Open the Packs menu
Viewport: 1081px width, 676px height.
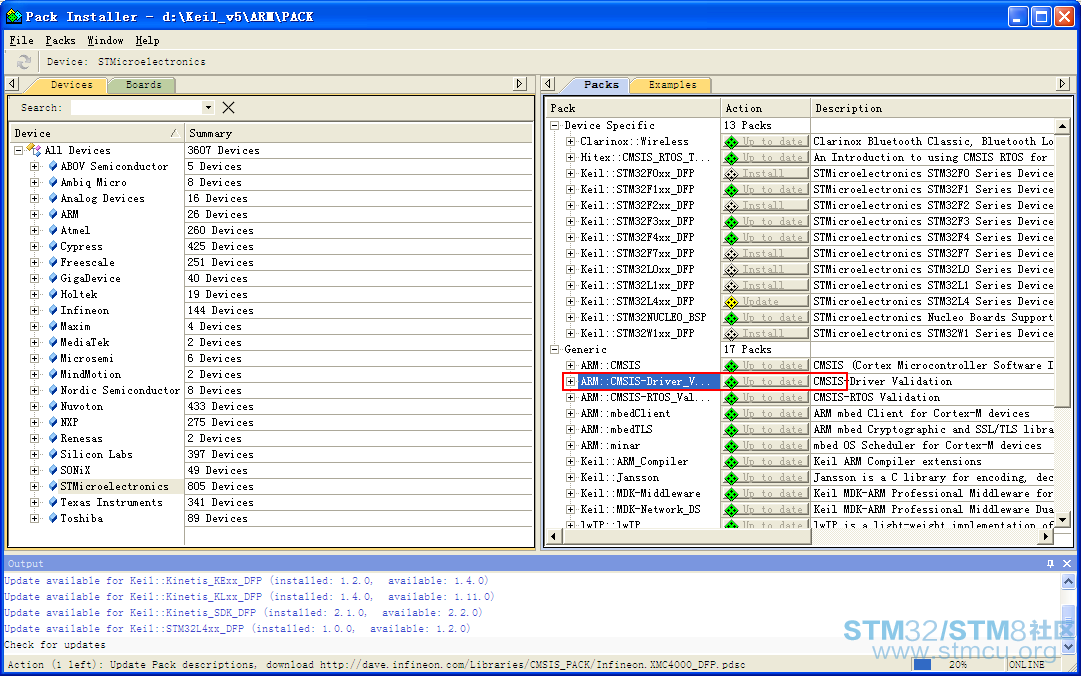(x=60, y=41)
